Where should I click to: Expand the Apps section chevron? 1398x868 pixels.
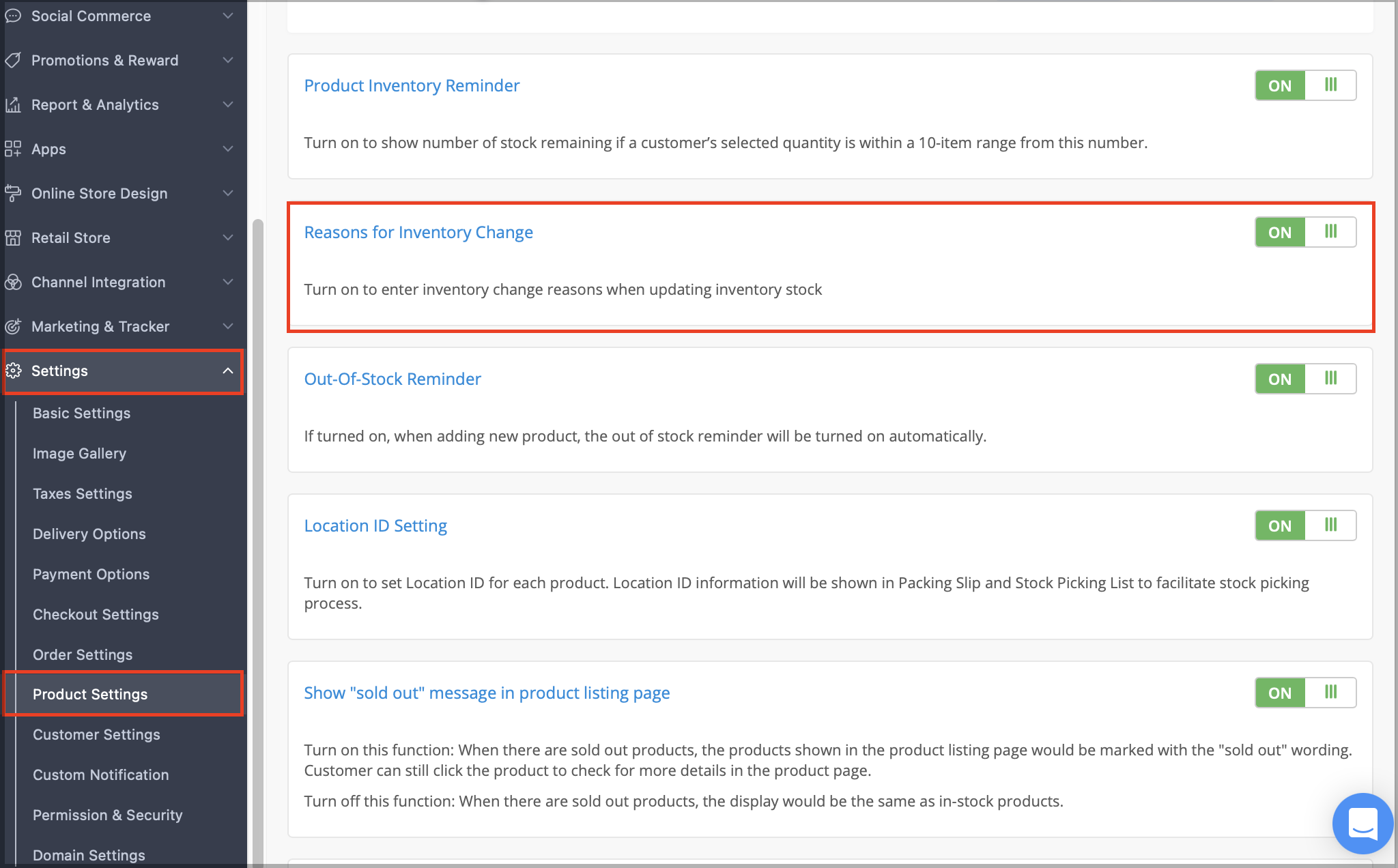click(228, 149)
